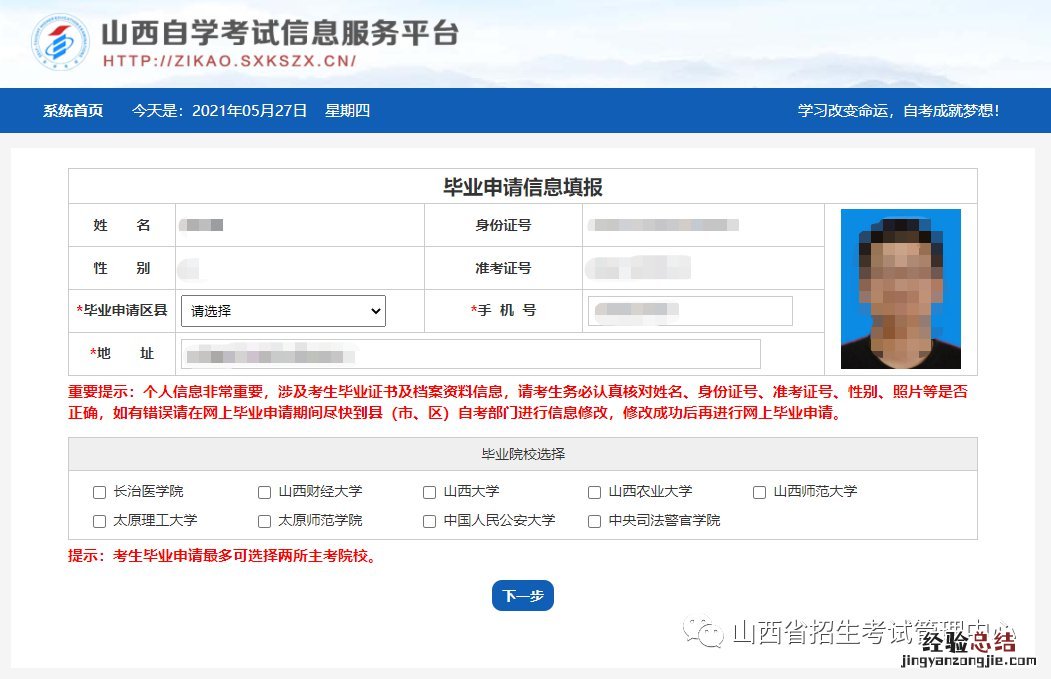Check the 太原理工大学 option
Viewport: 1051px width, 679px height.
click(99, 521)
